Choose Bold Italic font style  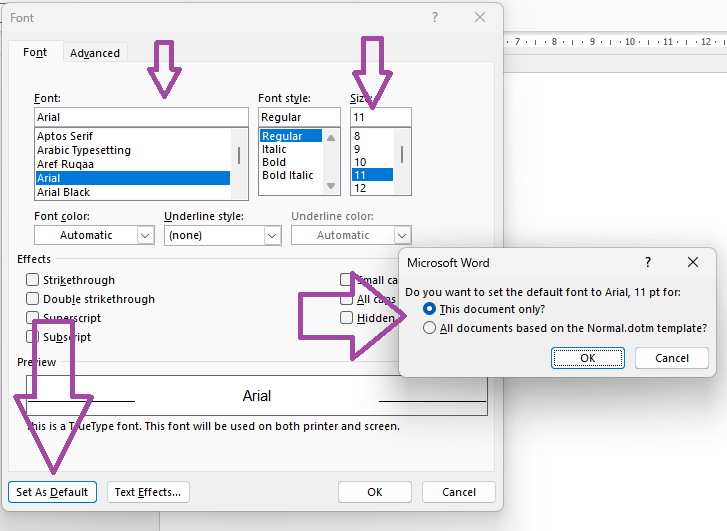pyautogui.click(x=291, y=175)
